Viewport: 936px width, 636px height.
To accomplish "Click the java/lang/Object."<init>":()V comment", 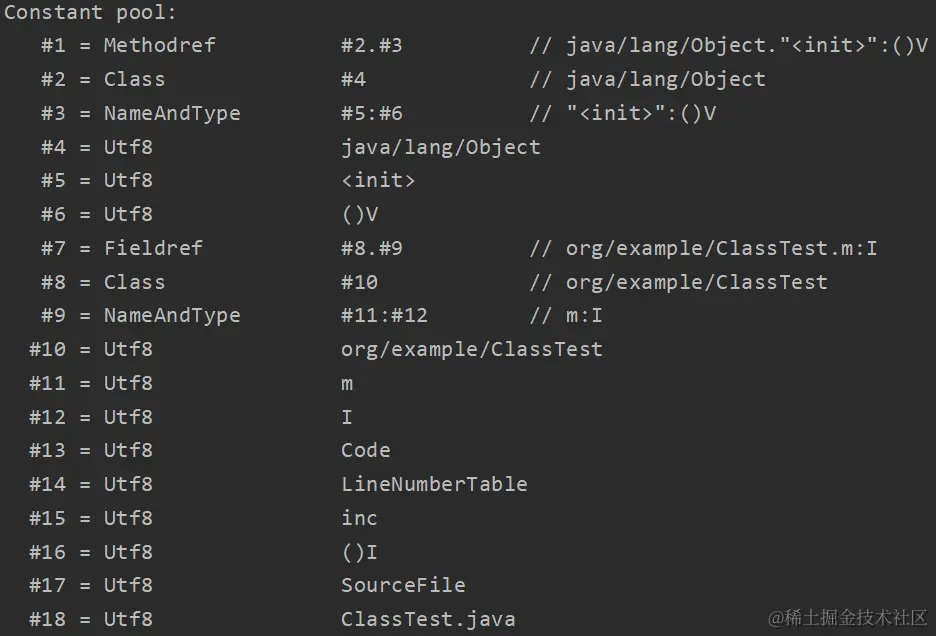I will point(729,45).
